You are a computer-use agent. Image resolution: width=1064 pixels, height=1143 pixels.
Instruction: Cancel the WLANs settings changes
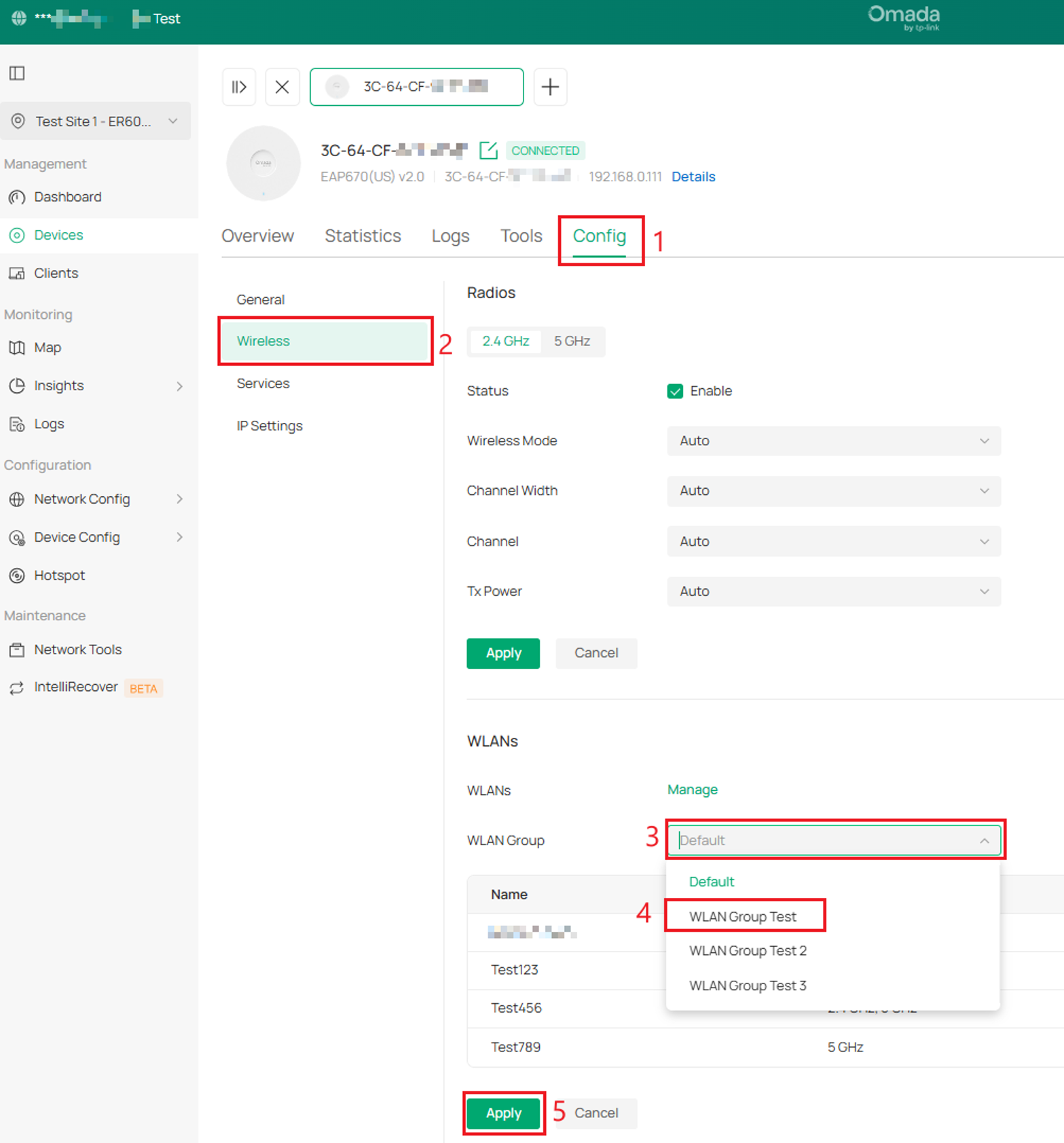596,1113
